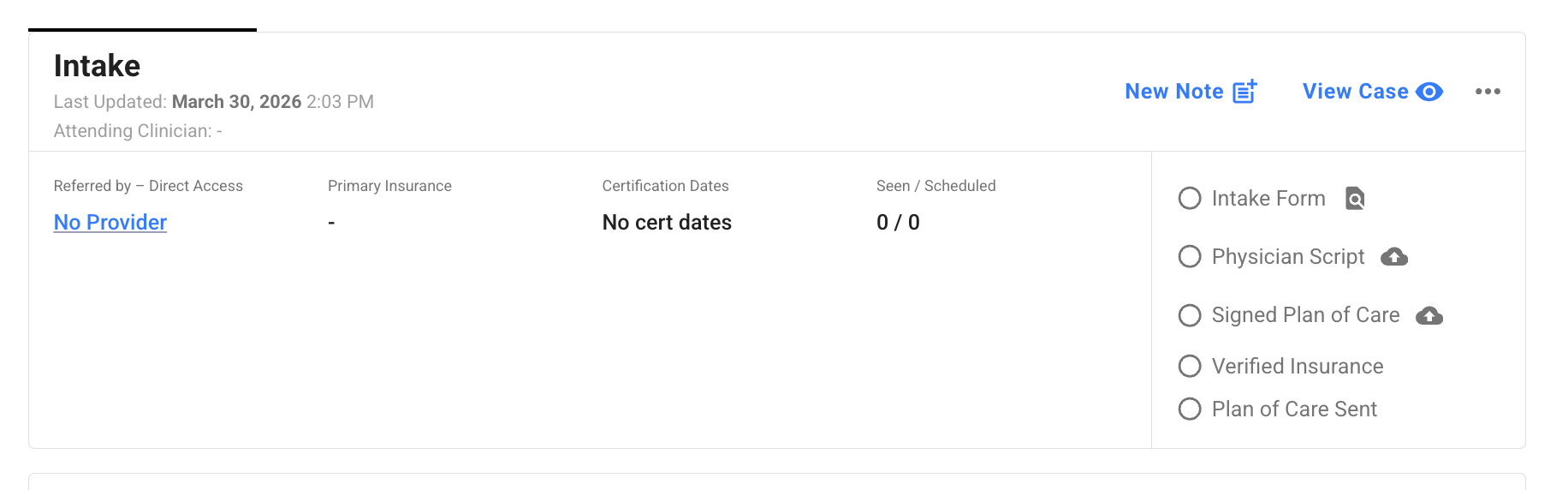The width and height of the screenshot is (1568, 490).
Task: Toggle the Signed Plan of Care circle
Action: coord(1190,315)
